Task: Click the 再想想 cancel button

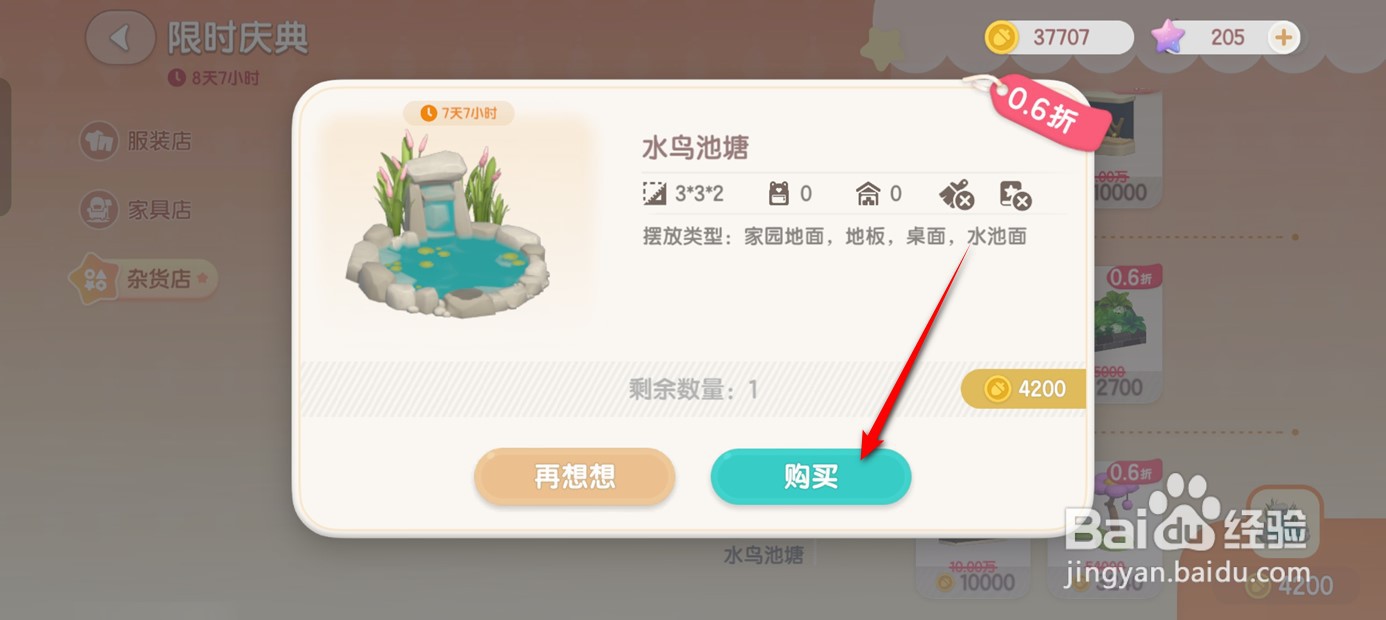Action: pos(575,477)
